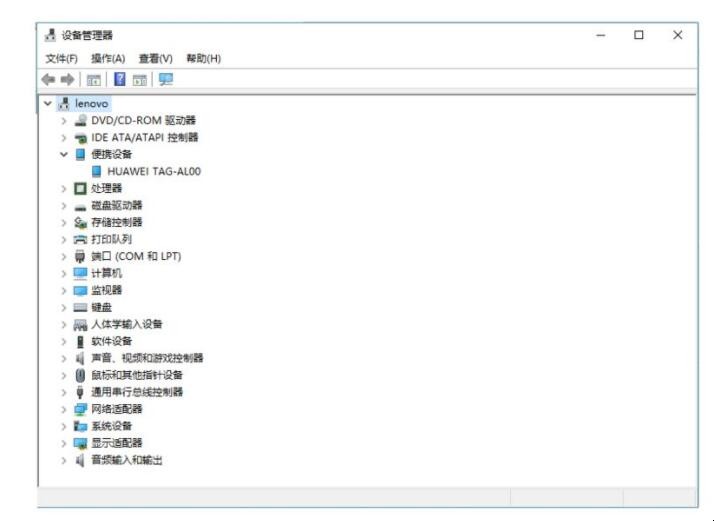Screen dimensions: 714x521
Task: Open the 查看(V) menu
Action: point(156,58)
